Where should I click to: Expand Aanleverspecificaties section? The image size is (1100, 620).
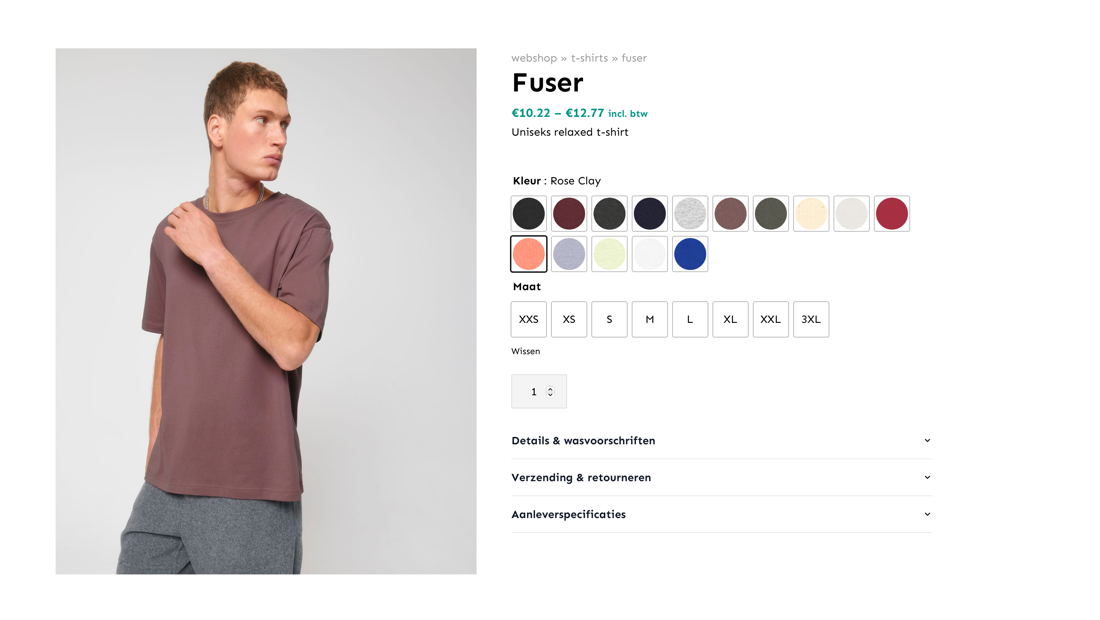click(x=721, y=515)
